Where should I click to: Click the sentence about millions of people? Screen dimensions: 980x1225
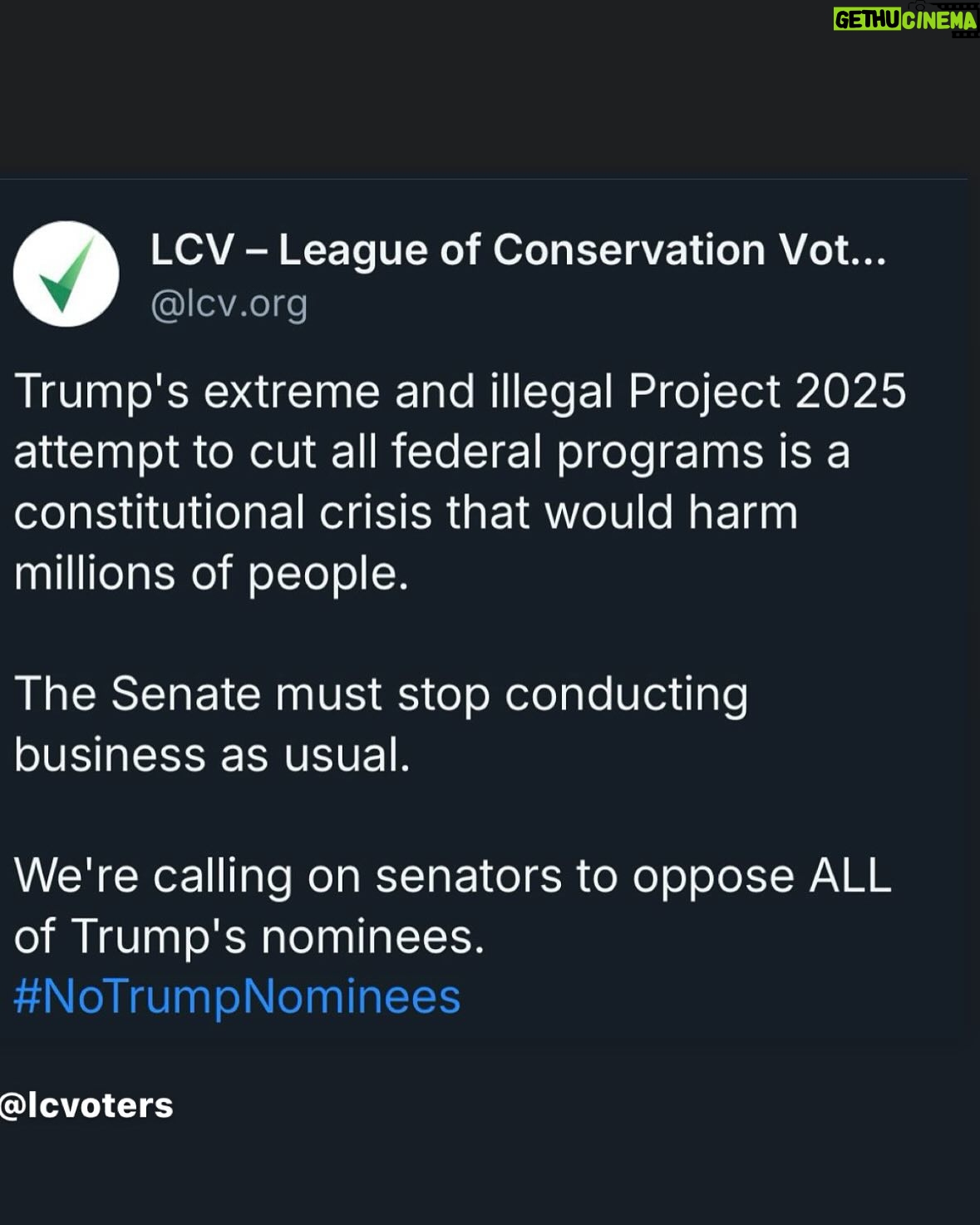point(212,573)
